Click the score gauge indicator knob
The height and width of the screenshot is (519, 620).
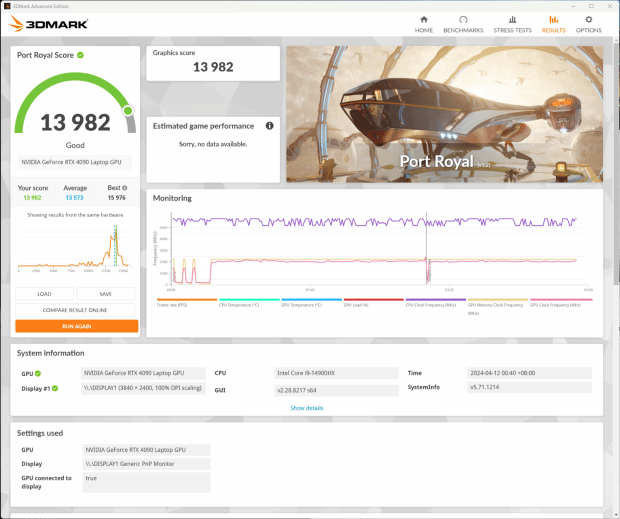click(128, 111)
